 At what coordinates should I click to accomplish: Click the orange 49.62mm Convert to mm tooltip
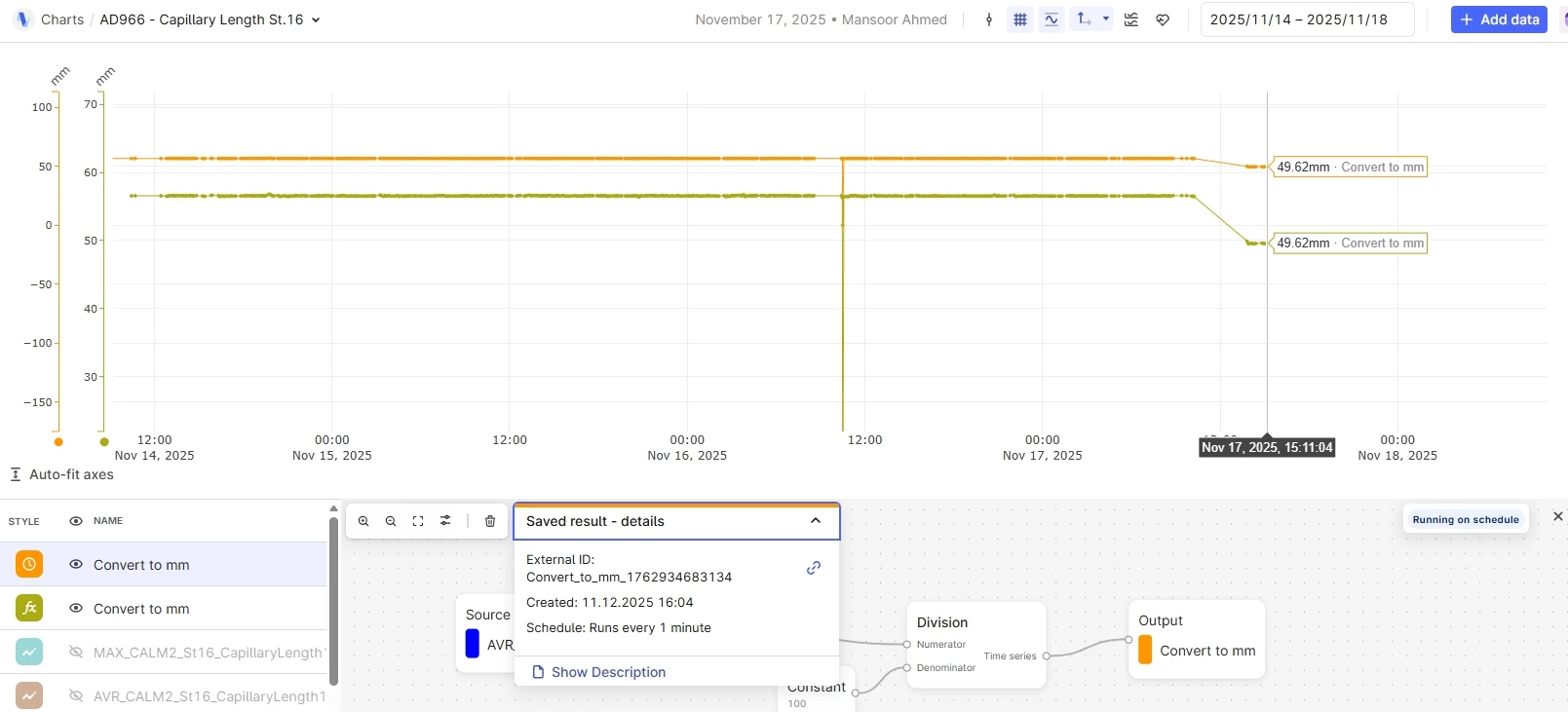coord(1350,167)
